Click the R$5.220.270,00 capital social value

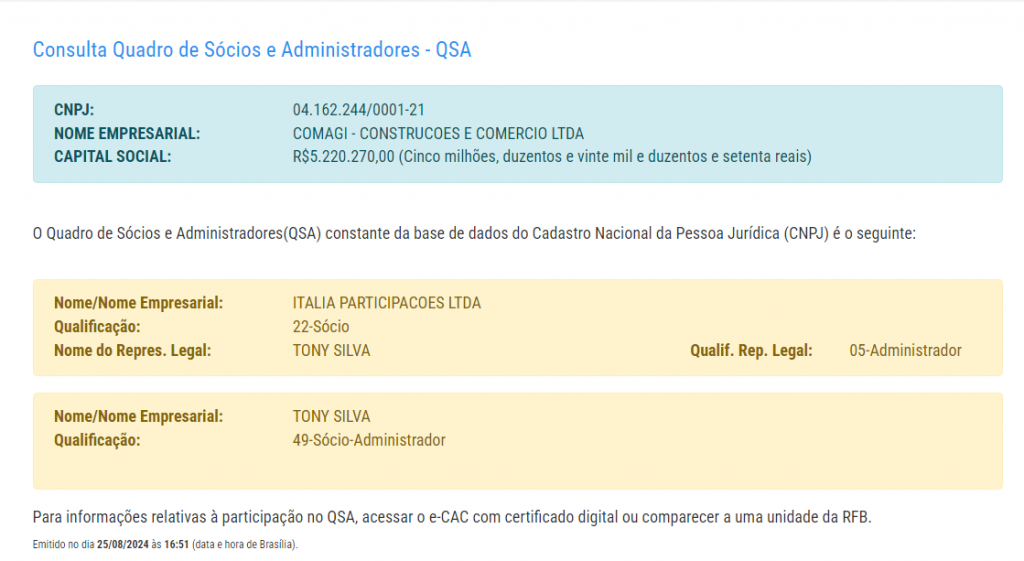pos(345,156)
